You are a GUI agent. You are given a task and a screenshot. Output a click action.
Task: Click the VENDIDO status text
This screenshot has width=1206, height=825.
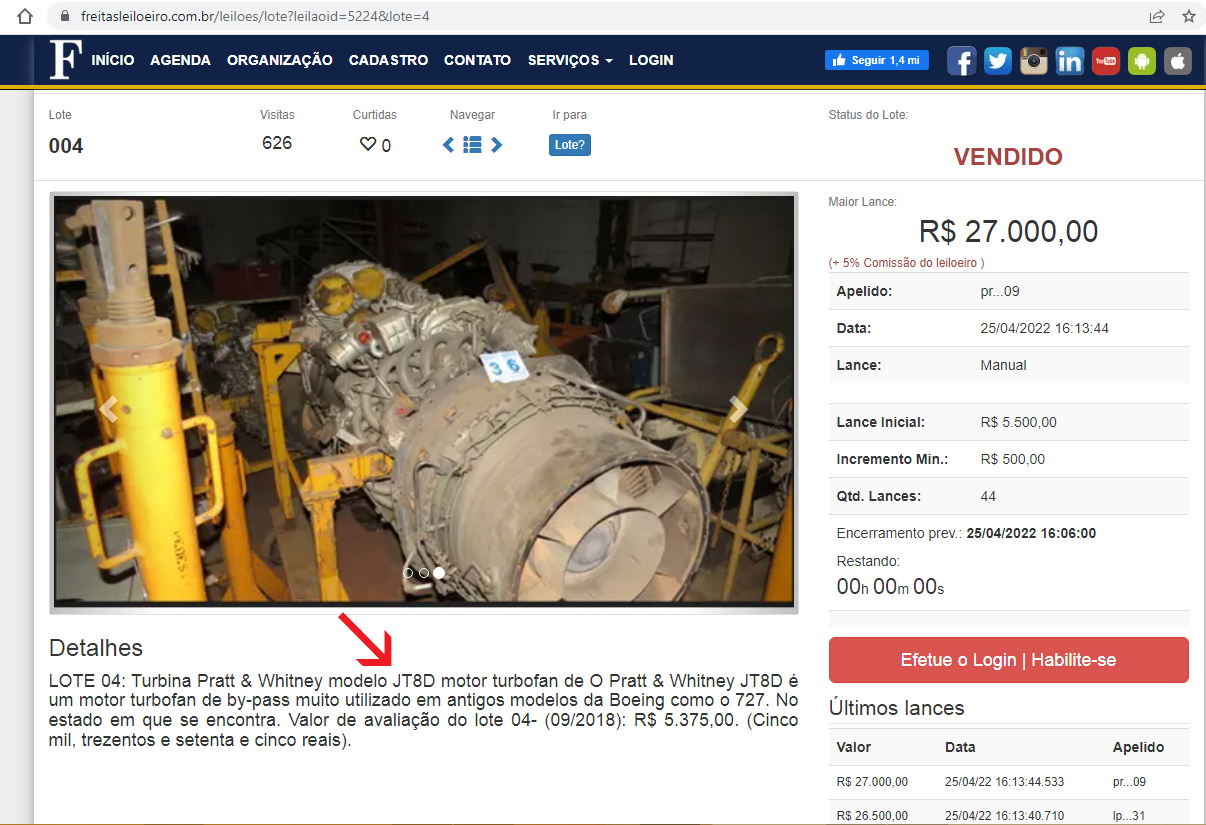1008,157
